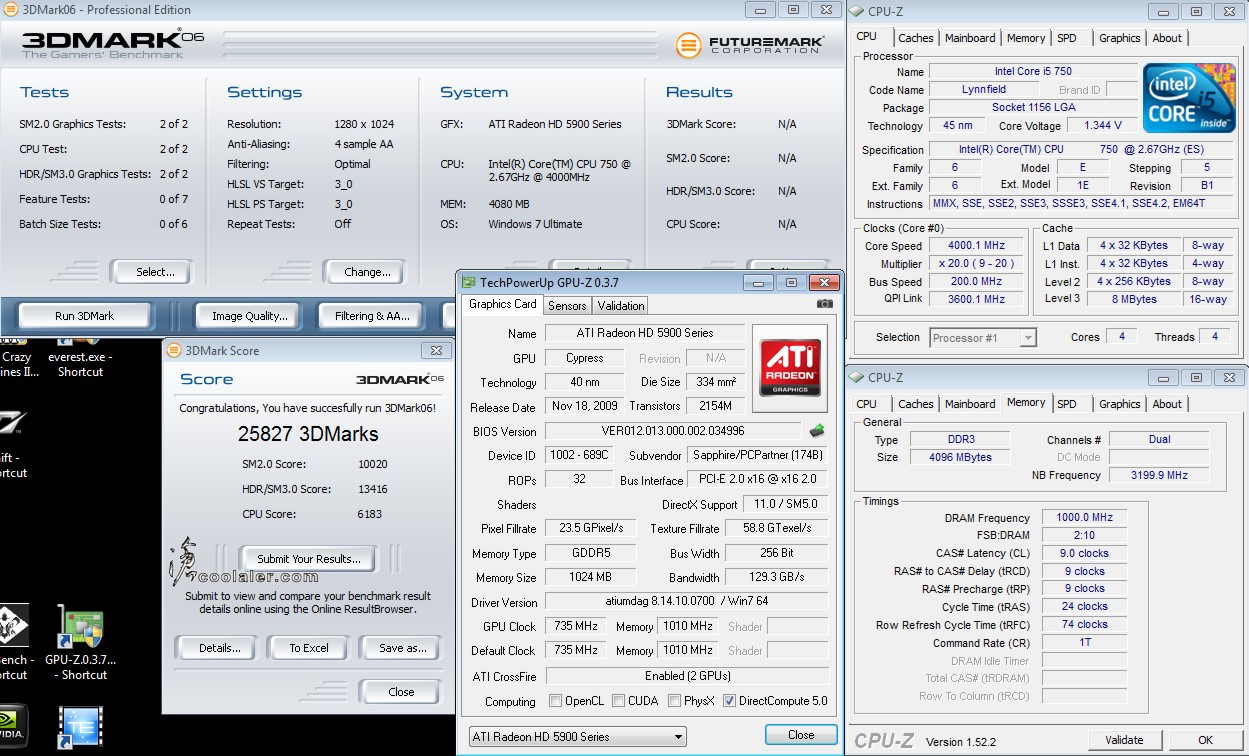
Task: Open Graphics tab in CPU-Z processor window
Action: [1119, 38]
